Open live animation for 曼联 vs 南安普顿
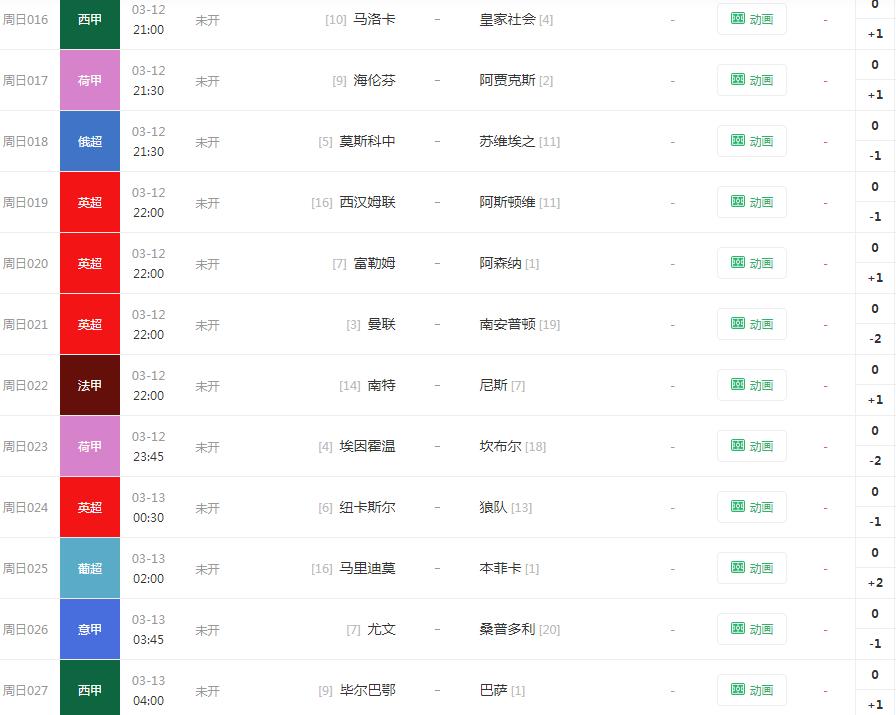Viewport: 896px width, 715px height. [x=752, y=324]
